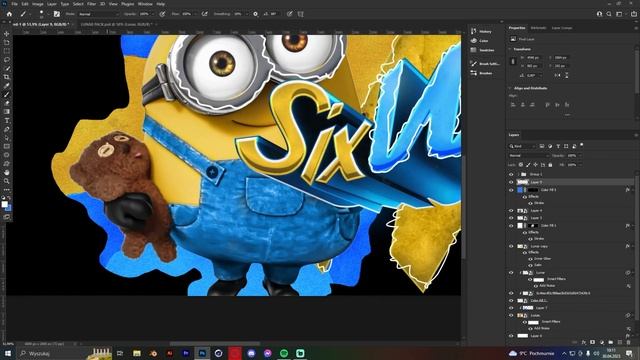Image resolution: width=640 pixels, height=360 pixels.
Task: Delete layer with trash icon
Action: click(629, 342)
